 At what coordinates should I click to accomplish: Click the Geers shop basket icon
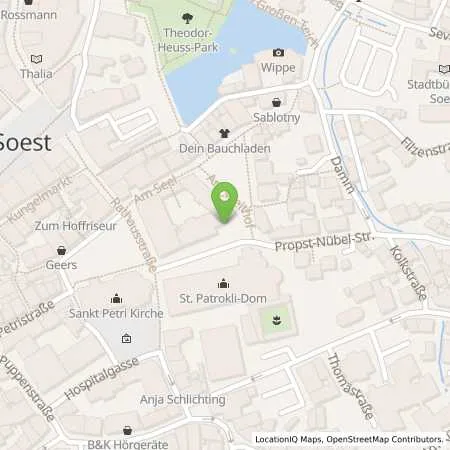[61, 250]
